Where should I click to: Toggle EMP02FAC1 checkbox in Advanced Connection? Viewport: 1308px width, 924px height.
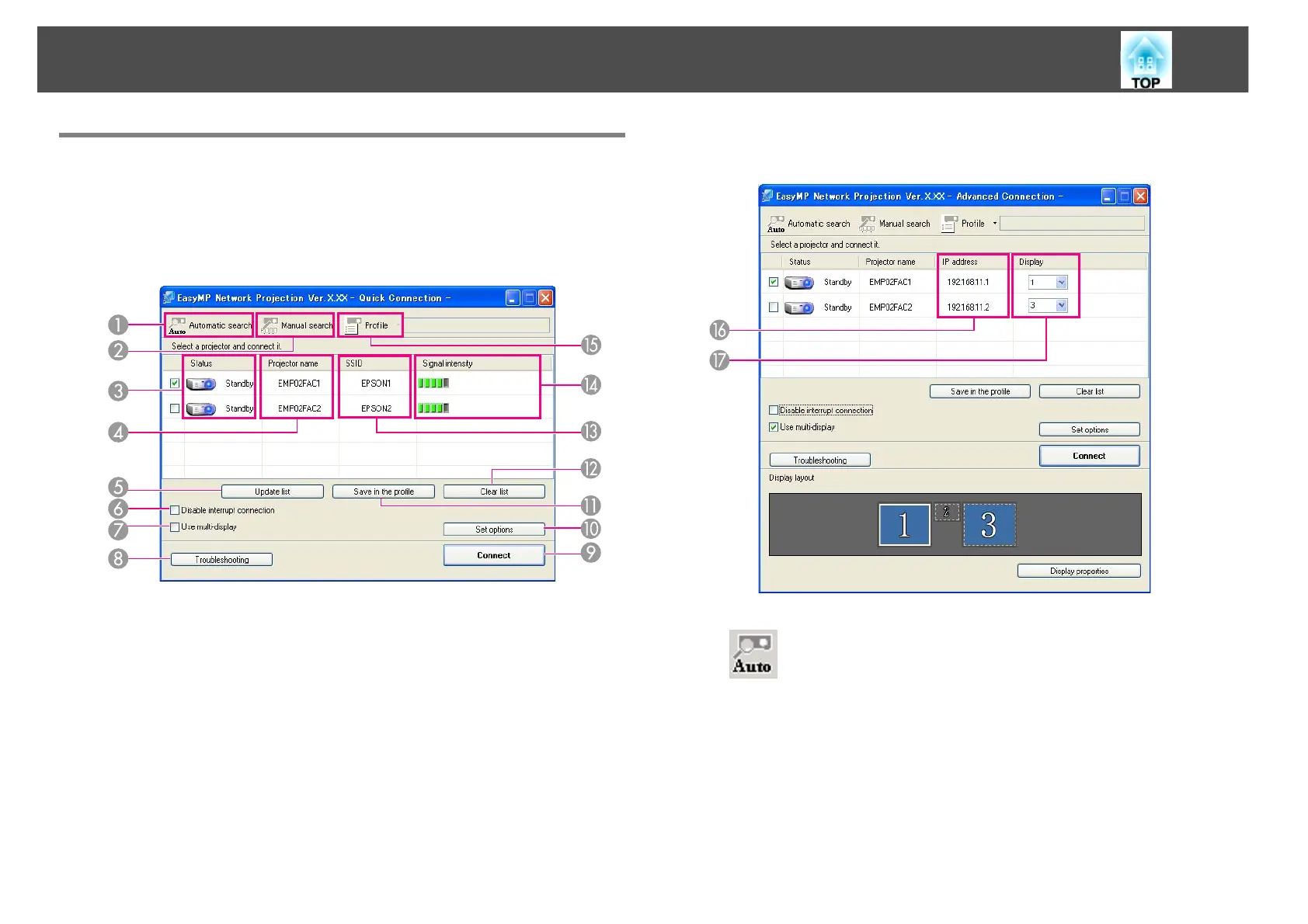click(774, 282)
